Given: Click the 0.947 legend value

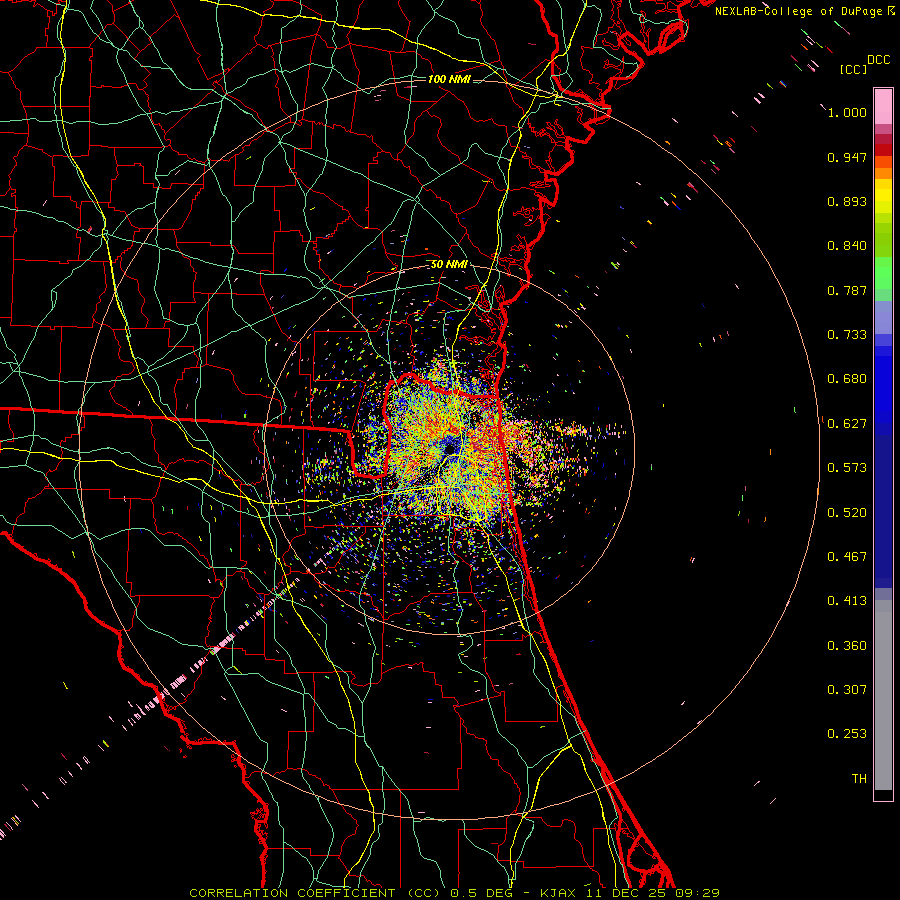Looking at the screenshot, I should pos(847,157).
